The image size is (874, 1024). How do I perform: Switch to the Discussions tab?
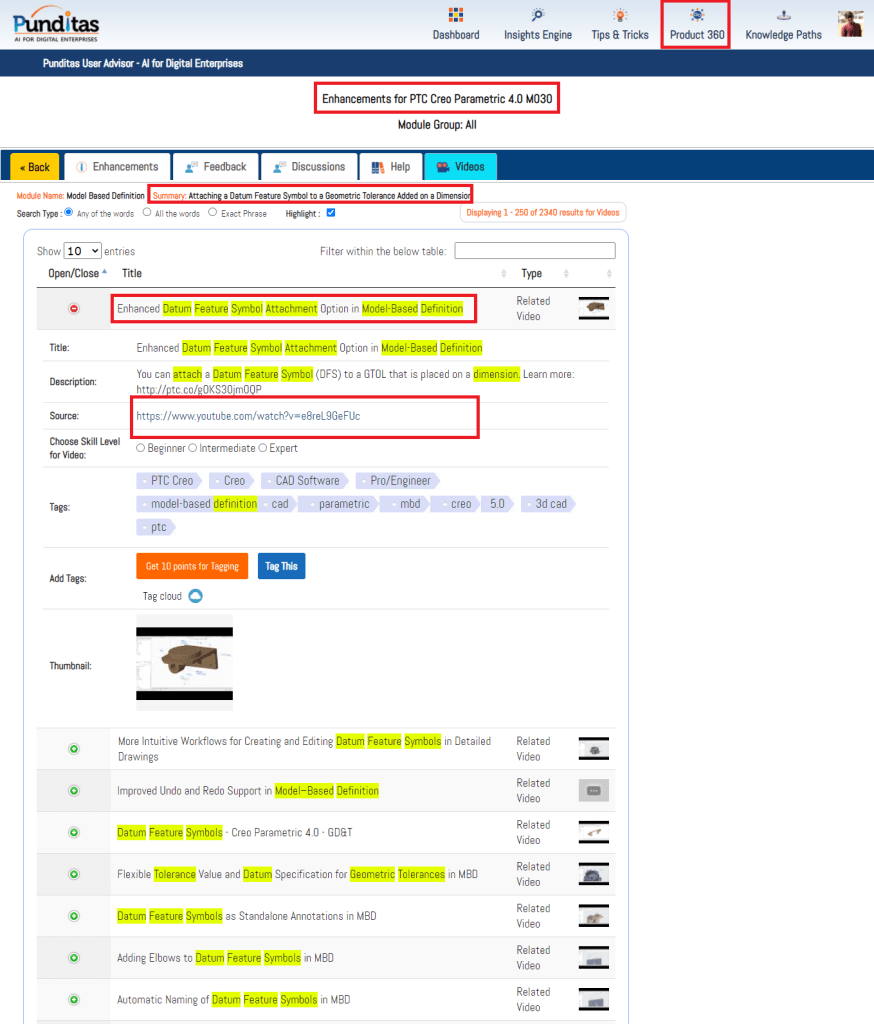(x=309, y=167)
